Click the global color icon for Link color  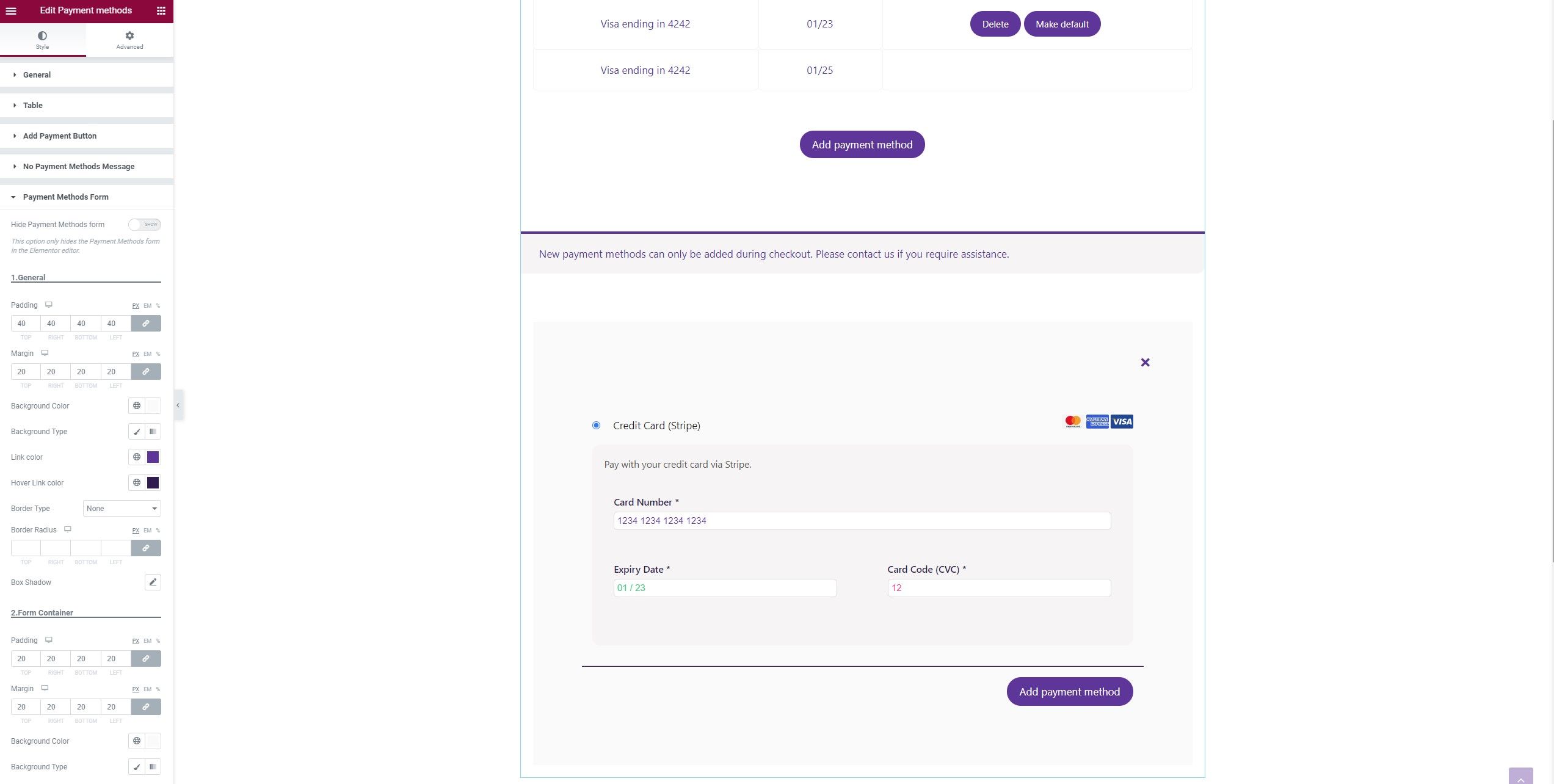(x=137, y=457)
